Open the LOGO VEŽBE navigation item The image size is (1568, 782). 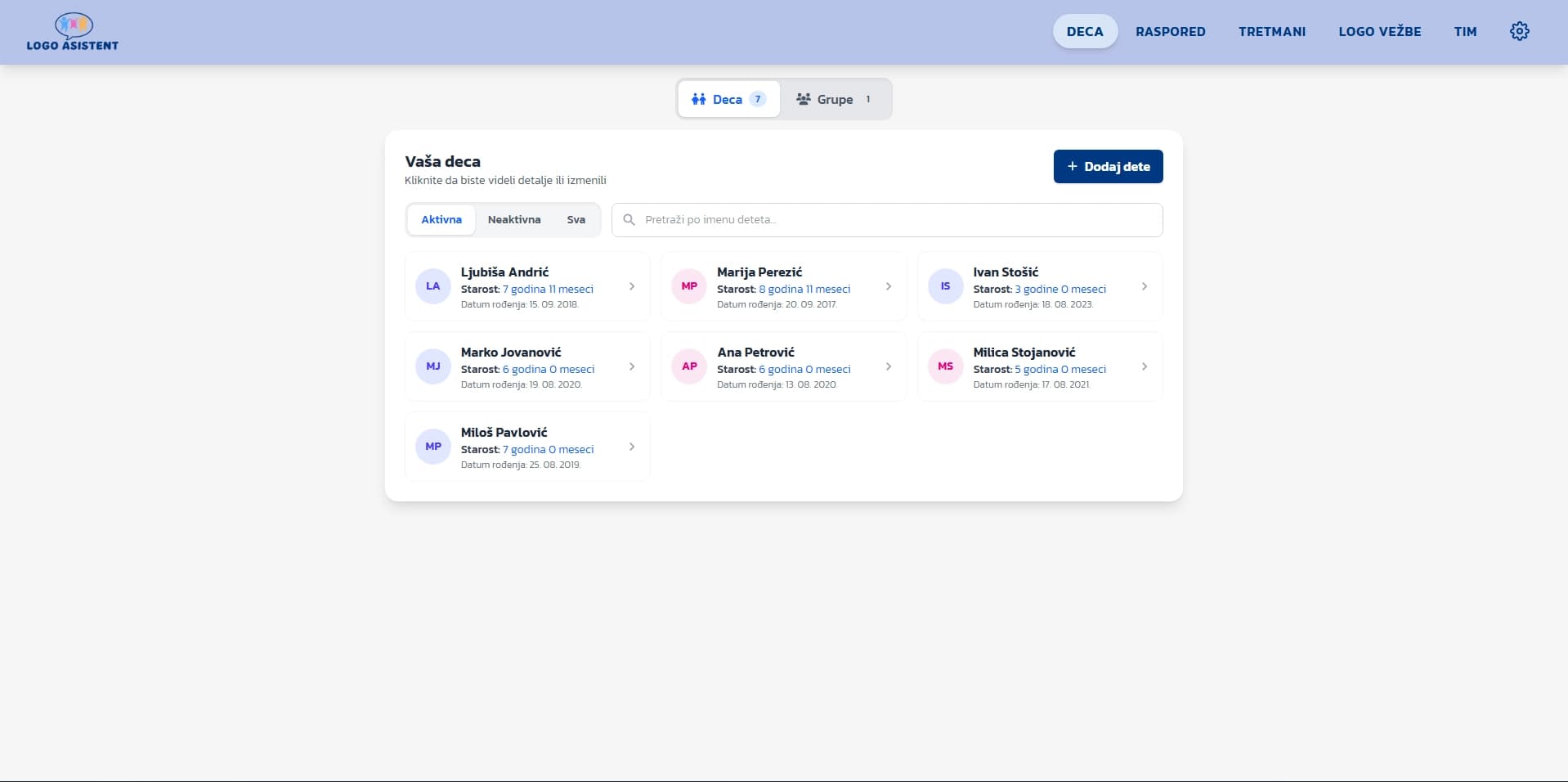click(x=1380, y=31)
